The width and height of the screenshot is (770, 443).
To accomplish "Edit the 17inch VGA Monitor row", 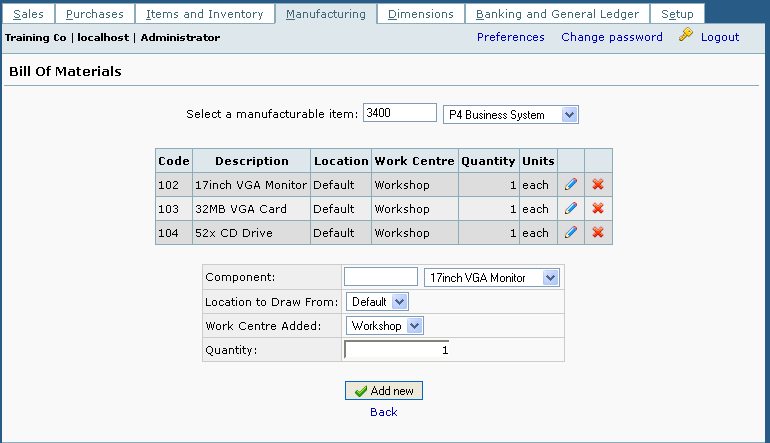I will [570, 185].
